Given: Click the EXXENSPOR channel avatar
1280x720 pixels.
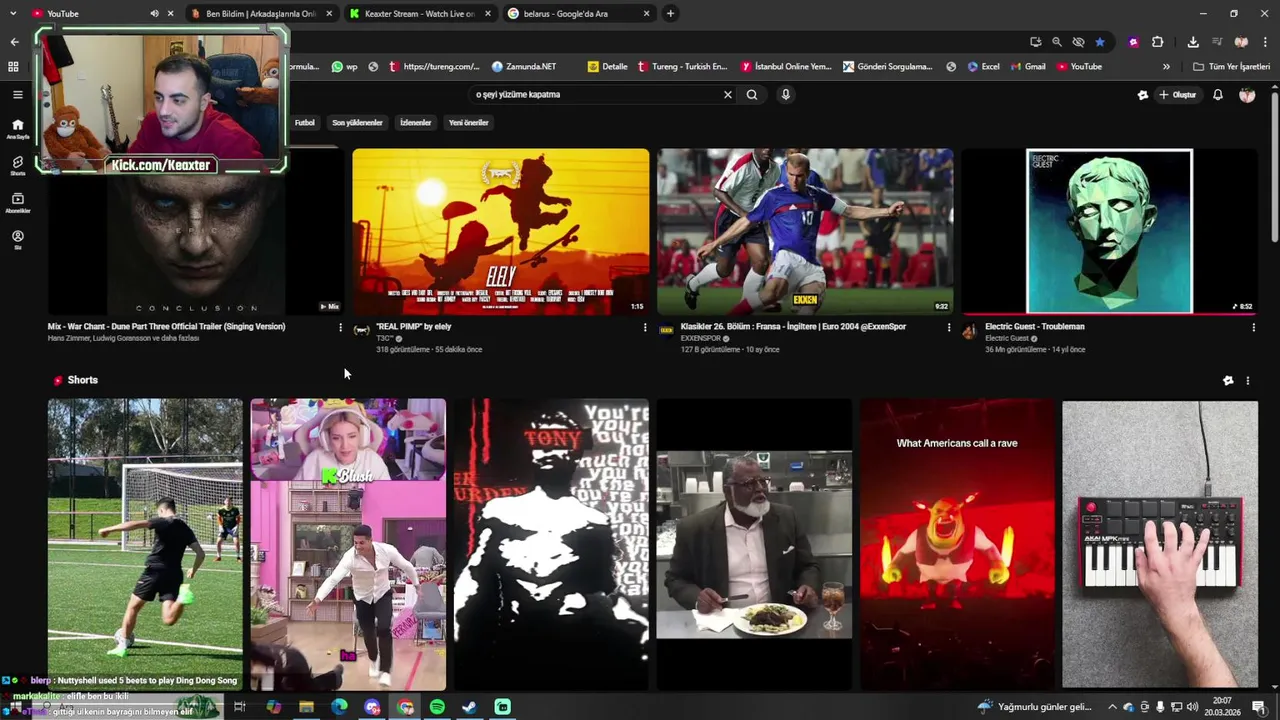Looking at the screenshot, I should [x=667, y=331].
